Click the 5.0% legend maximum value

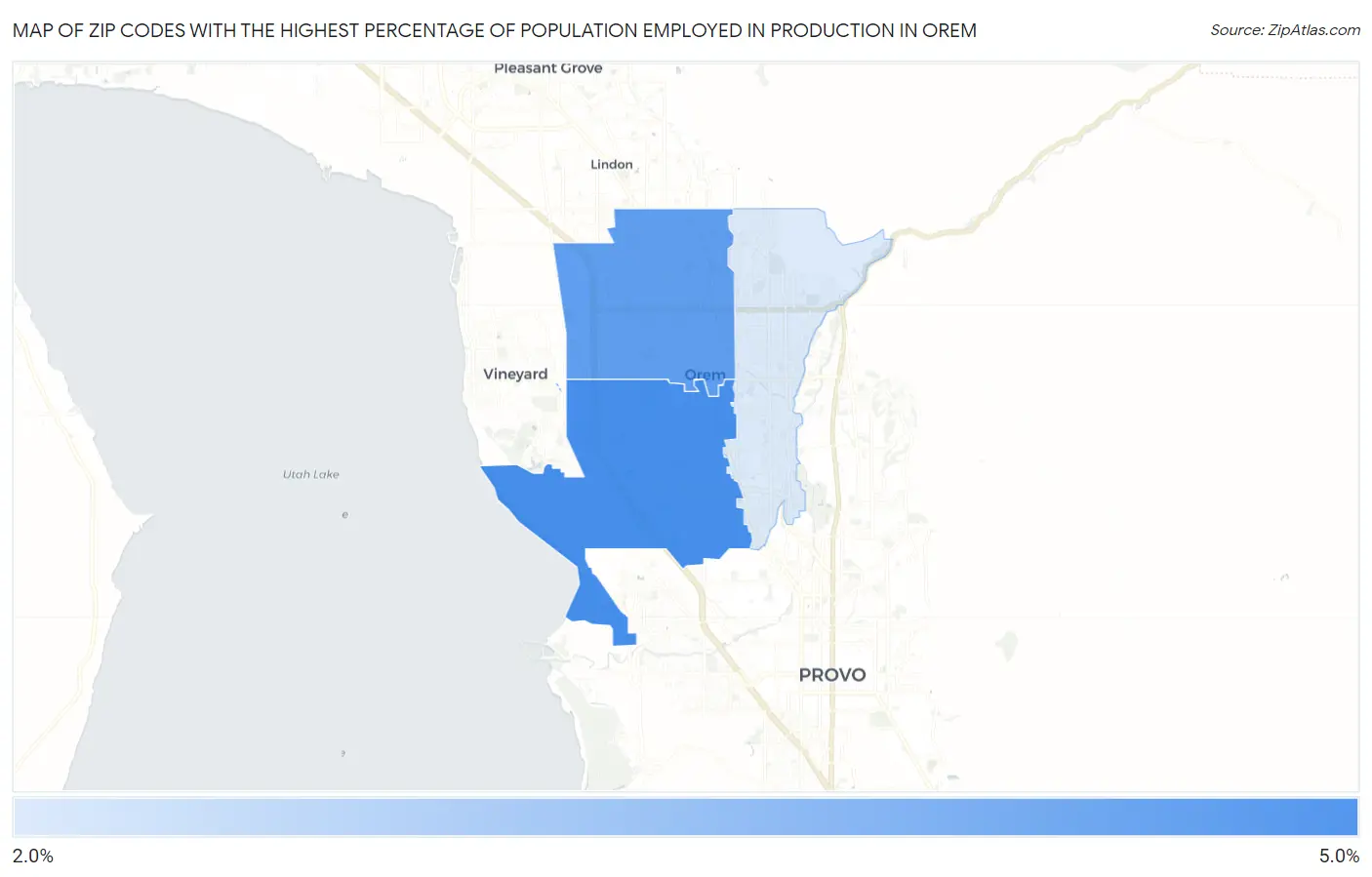[1339, 856]
